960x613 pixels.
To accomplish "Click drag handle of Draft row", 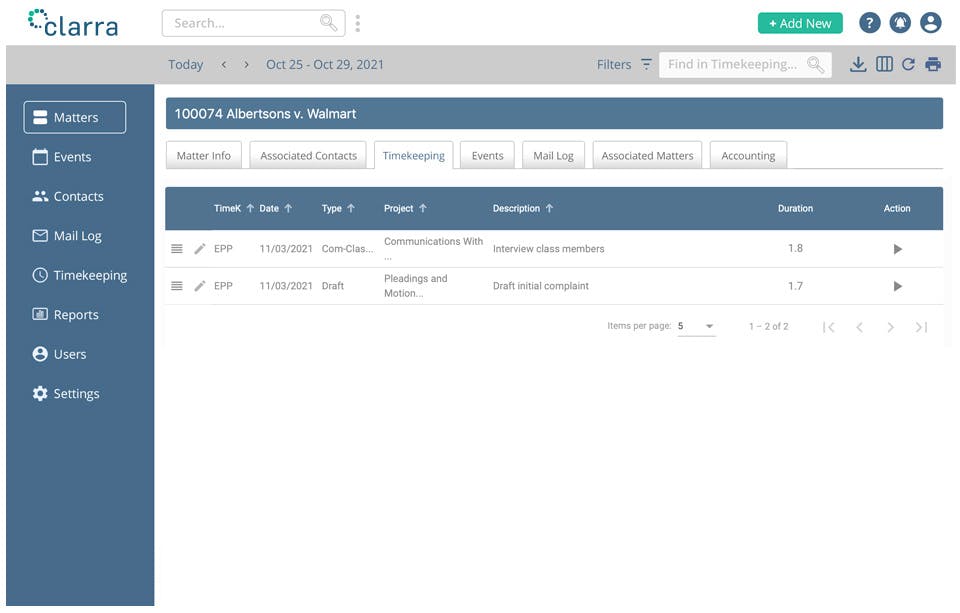I will click(x=177, y=286).
